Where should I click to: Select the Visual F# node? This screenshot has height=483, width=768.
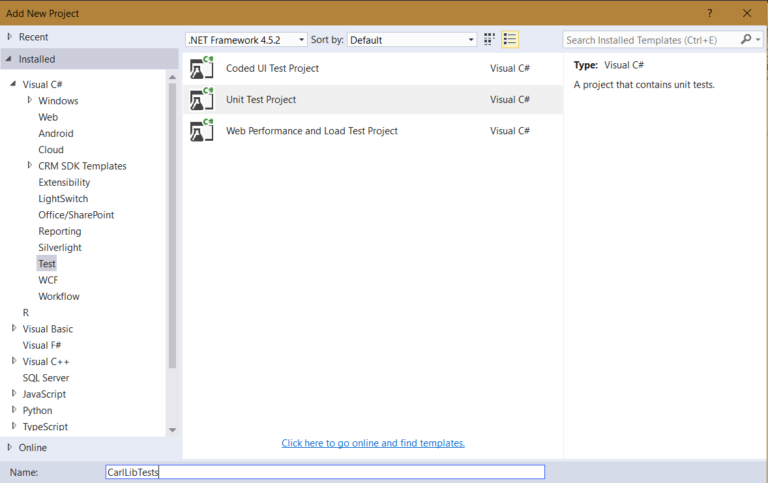(42, 345)
